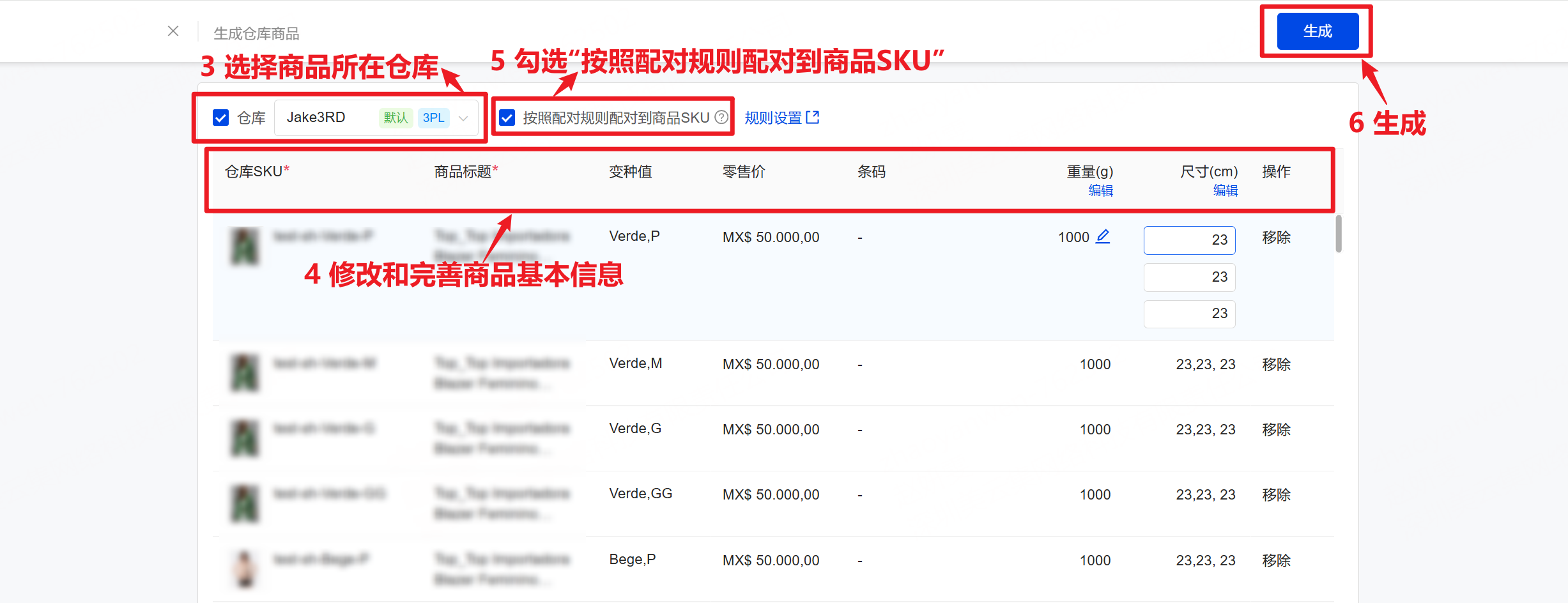The image size is (1568, 603).
Task: Close the generate warehouse product dialog
Action: click(x=173, y=31)
